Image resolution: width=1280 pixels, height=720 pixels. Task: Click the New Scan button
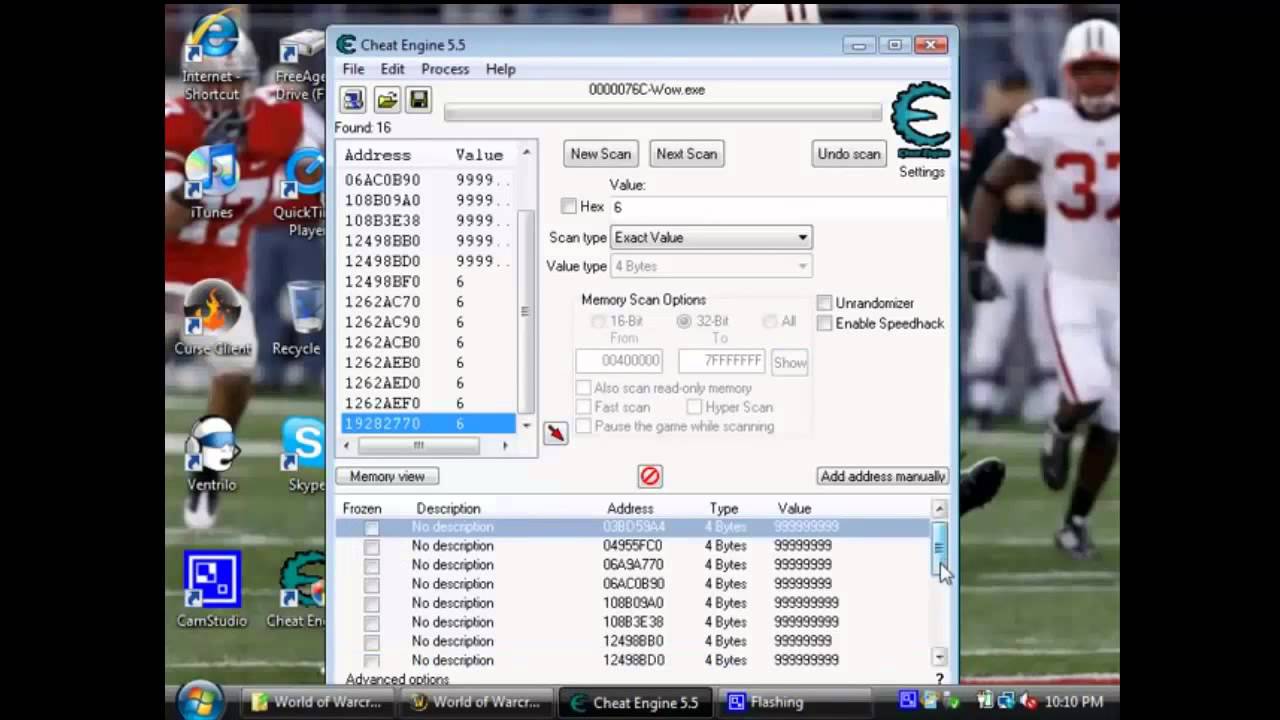(x=600, y=154)
